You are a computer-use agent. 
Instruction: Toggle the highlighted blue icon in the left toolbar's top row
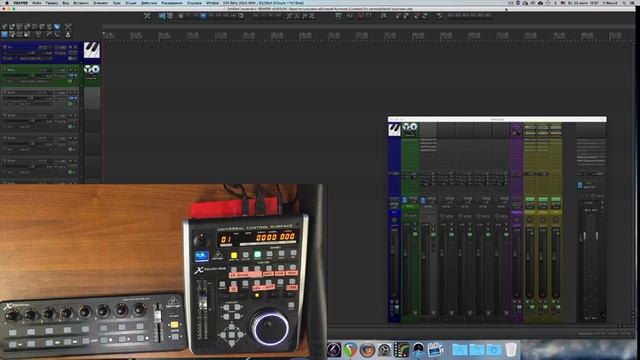[x=57, y=27]
